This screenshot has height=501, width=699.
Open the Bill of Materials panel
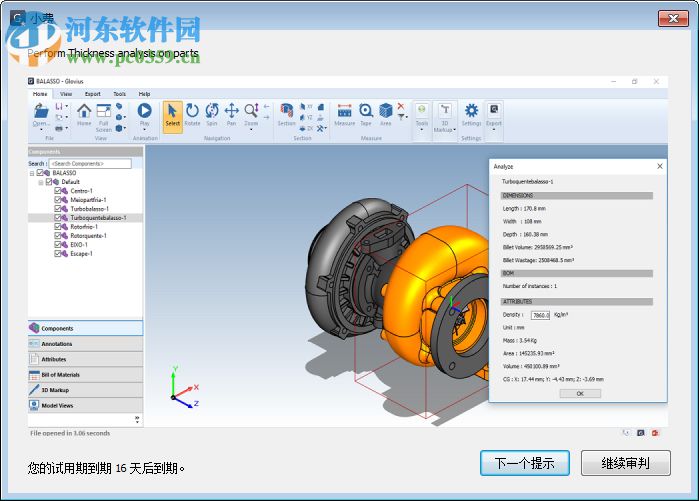point(85,375)
